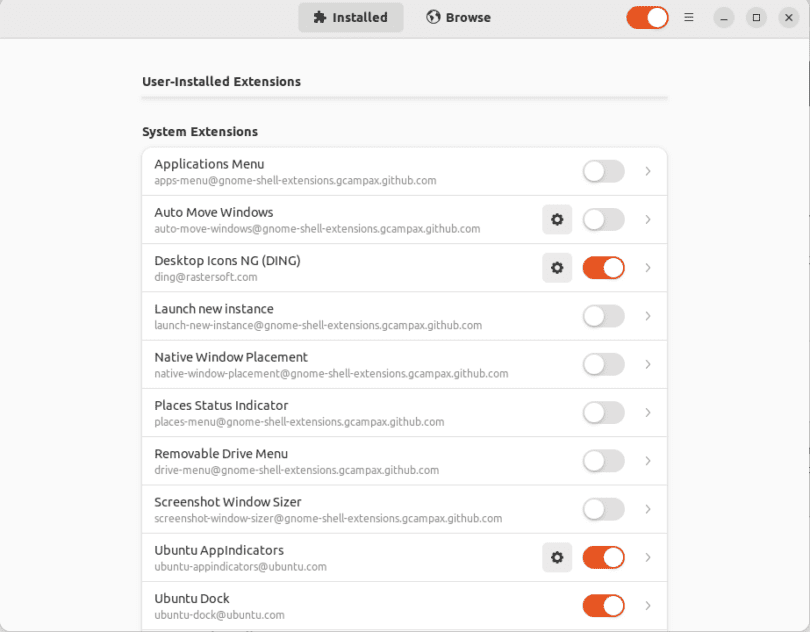
Task: Switch to the Browse tab
Action: [458, 17]
